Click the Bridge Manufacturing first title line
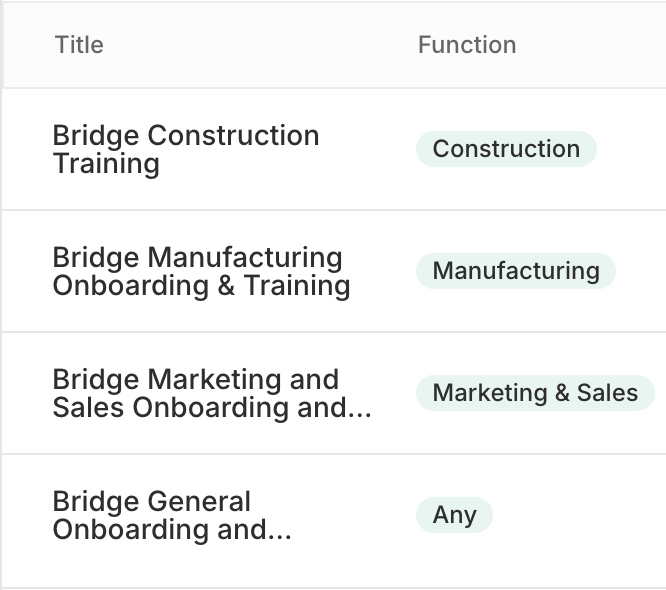This screenshot has width=666, height=590. click(x=197, y=258)
